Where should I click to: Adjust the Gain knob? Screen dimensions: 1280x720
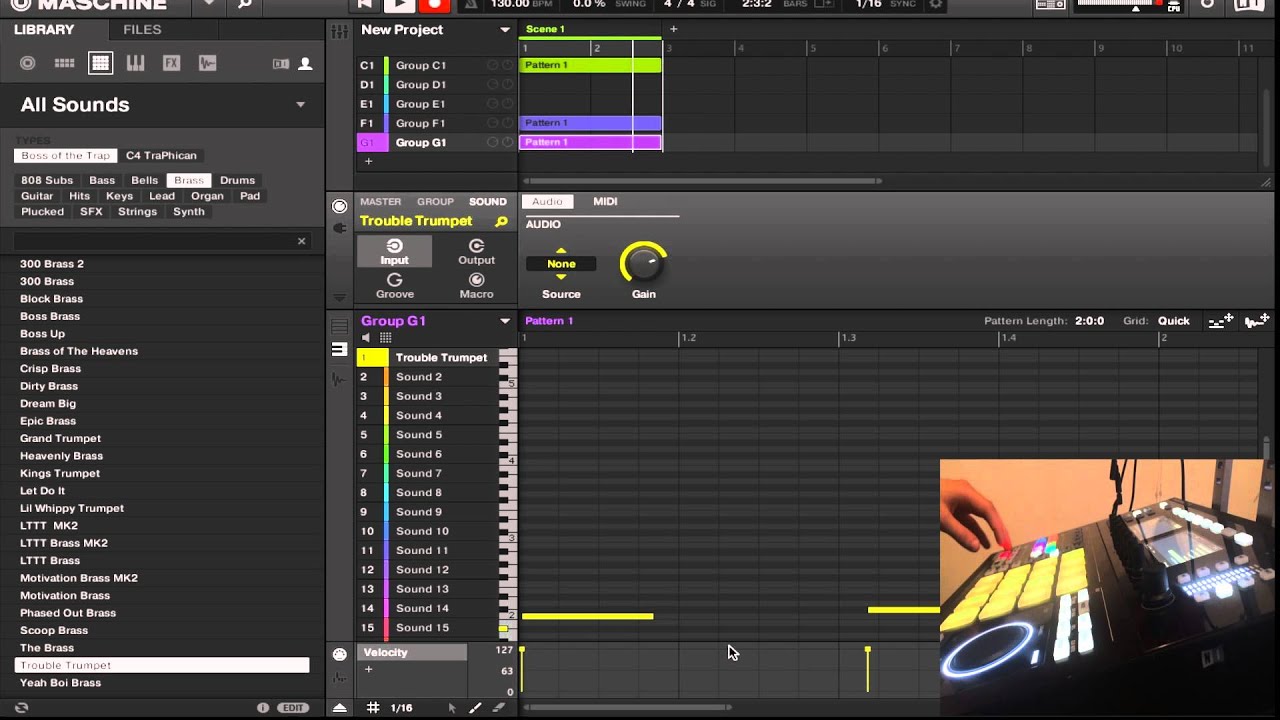click(x=643, y=264)
